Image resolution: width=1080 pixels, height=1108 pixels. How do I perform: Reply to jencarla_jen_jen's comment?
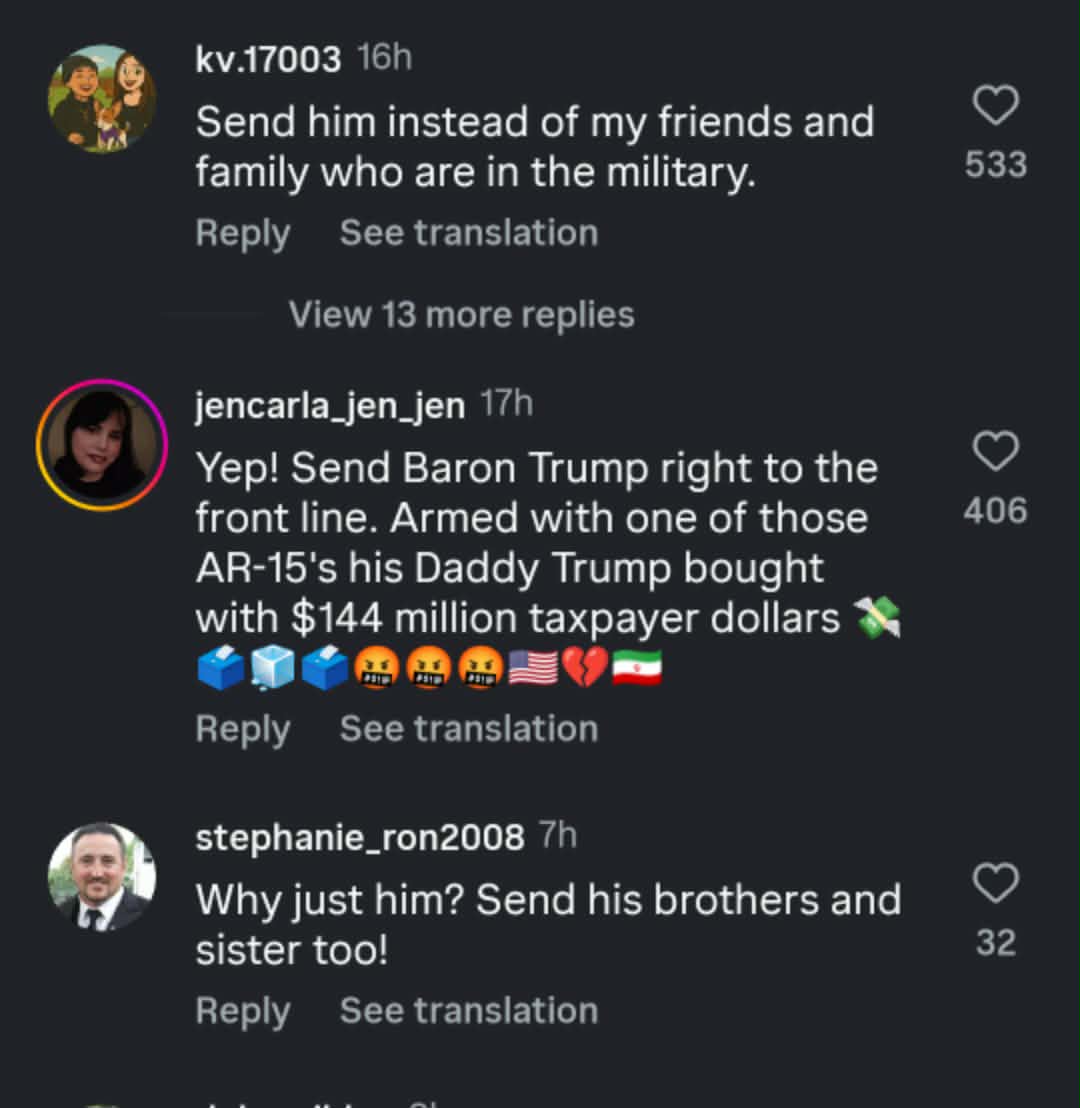tap(242, 729)
